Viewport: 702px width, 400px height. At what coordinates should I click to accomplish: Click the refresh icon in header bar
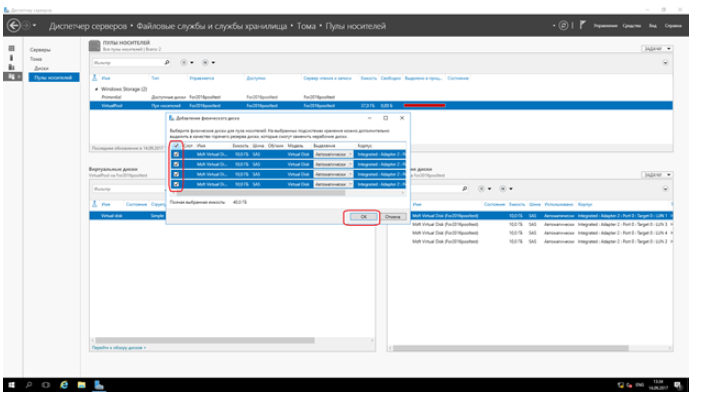pos(564,26)
